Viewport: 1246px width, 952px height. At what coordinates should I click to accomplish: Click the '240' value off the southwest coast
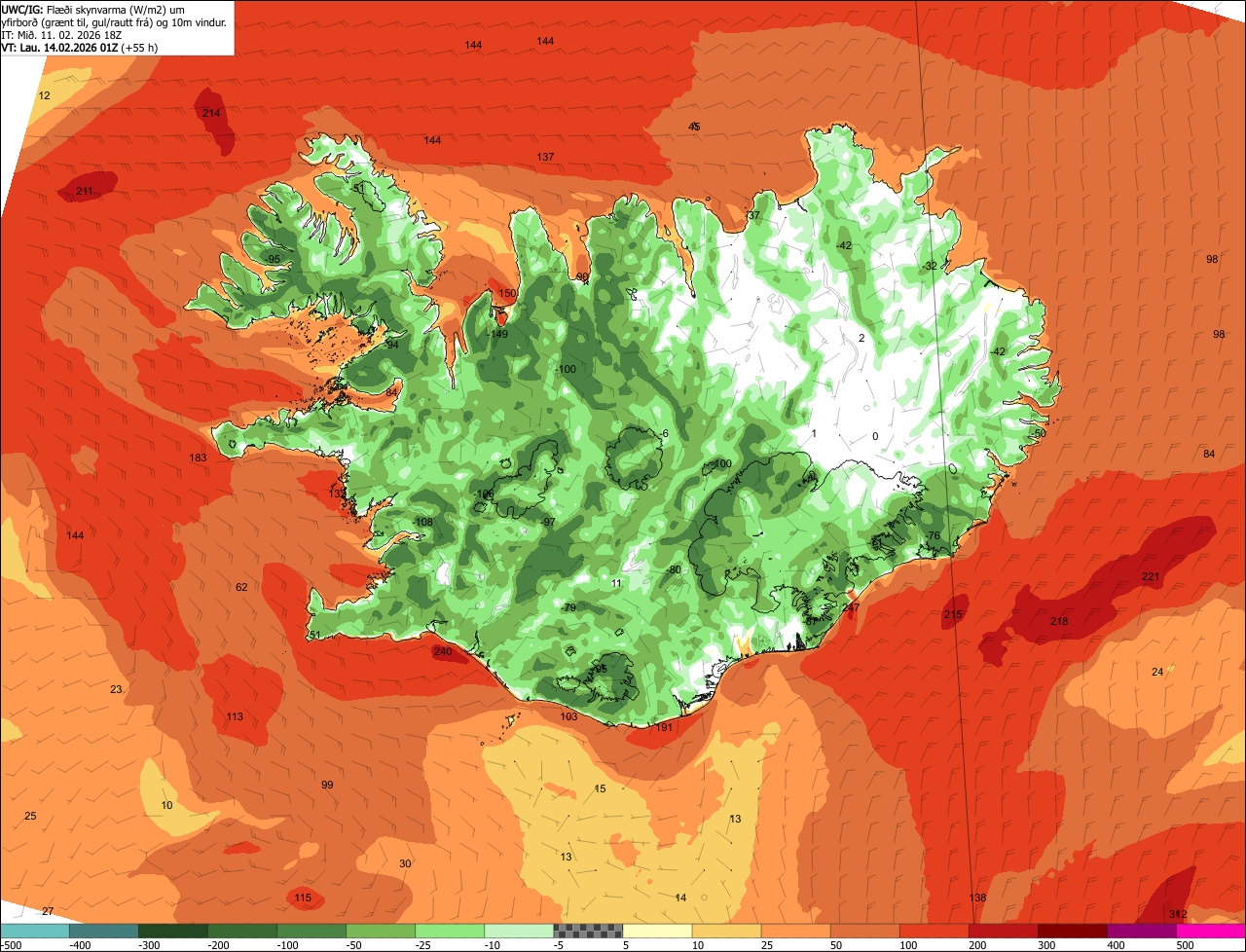point(443,651)
